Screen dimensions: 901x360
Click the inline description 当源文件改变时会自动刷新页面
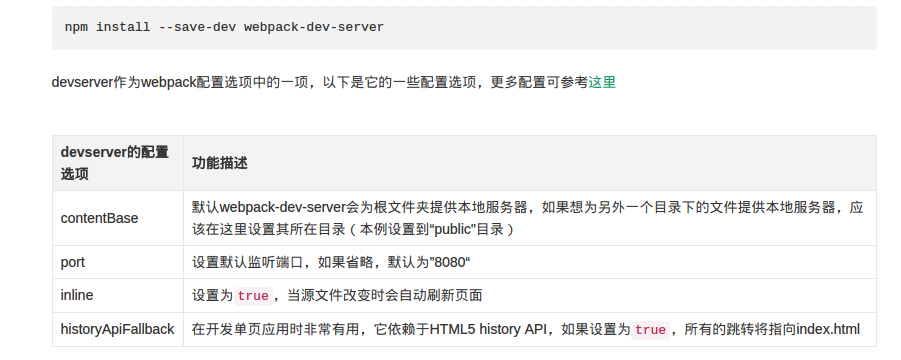point(384,296)
